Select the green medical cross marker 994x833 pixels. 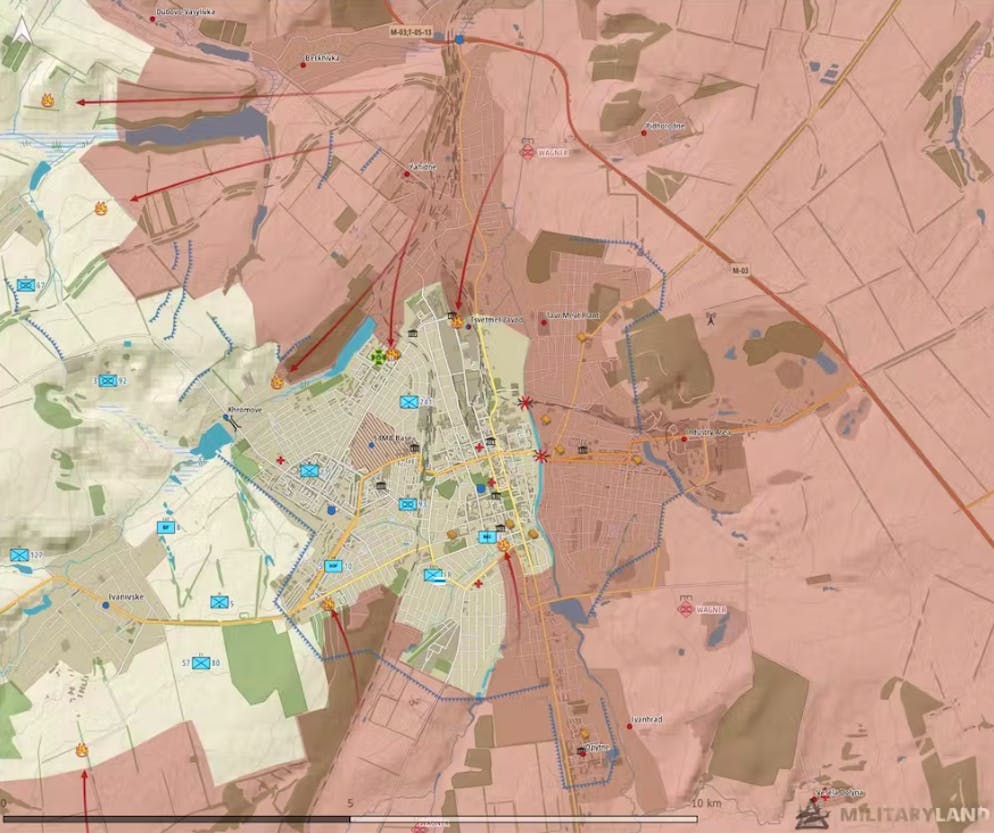point(378,357)
